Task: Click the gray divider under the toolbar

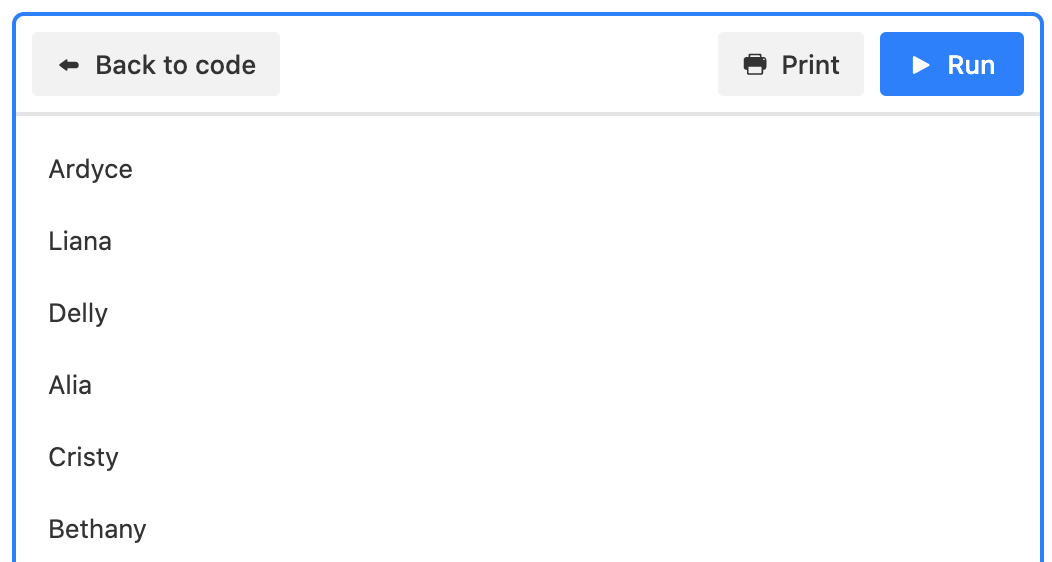Action: (527, 114)
